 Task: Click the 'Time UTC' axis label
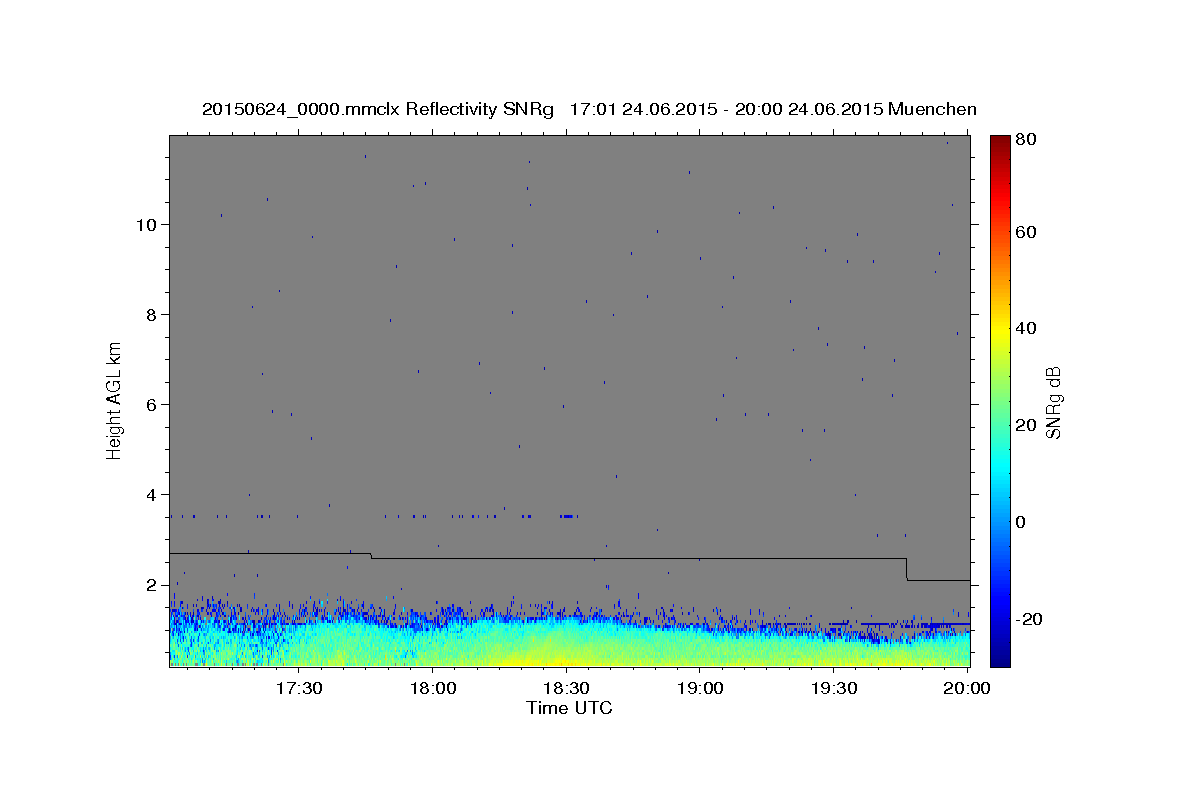point(569,708)
